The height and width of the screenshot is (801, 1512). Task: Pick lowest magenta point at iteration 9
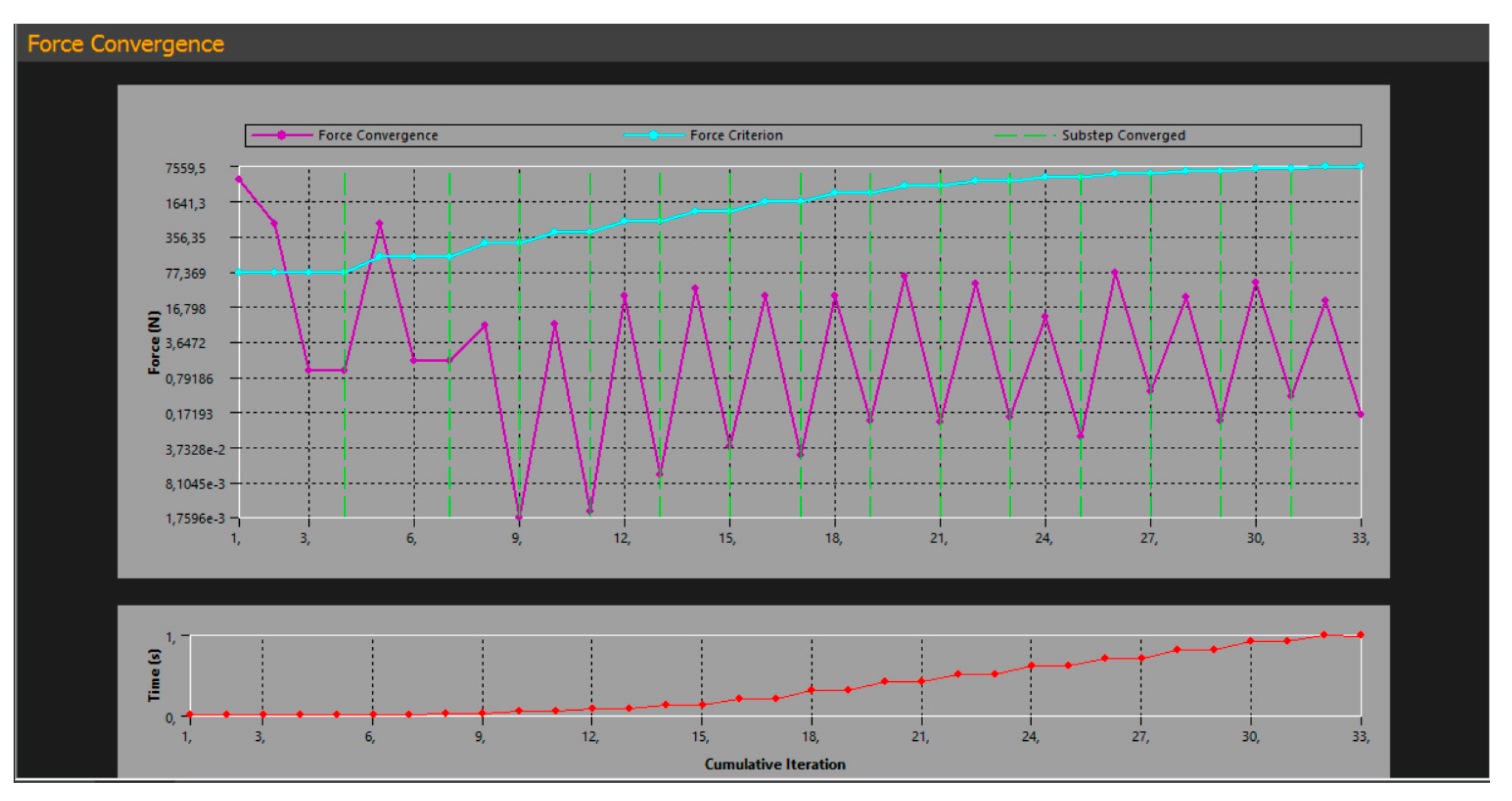[519, 518]
